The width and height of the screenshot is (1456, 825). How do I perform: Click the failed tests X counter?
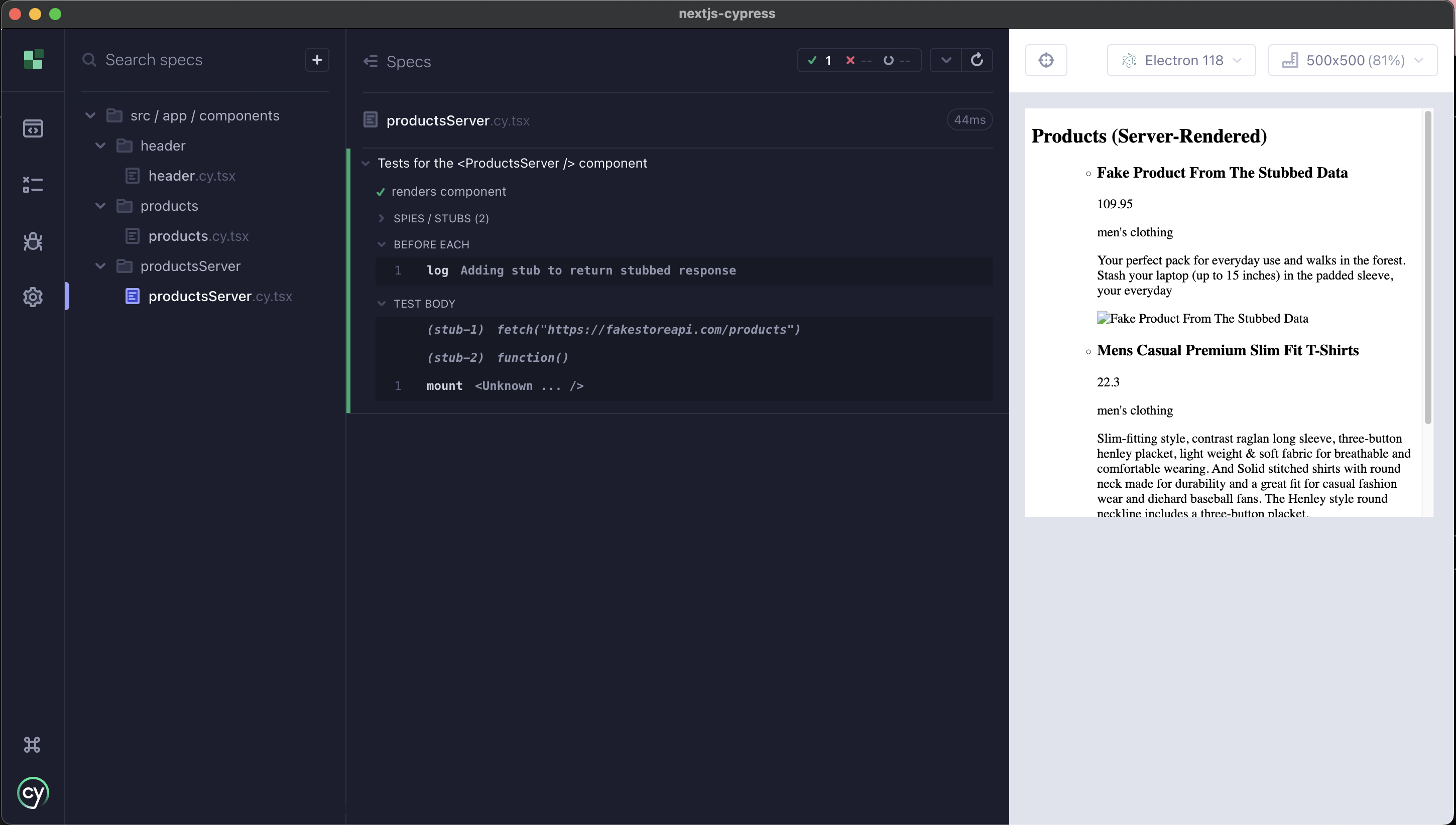tap(859, 60)
